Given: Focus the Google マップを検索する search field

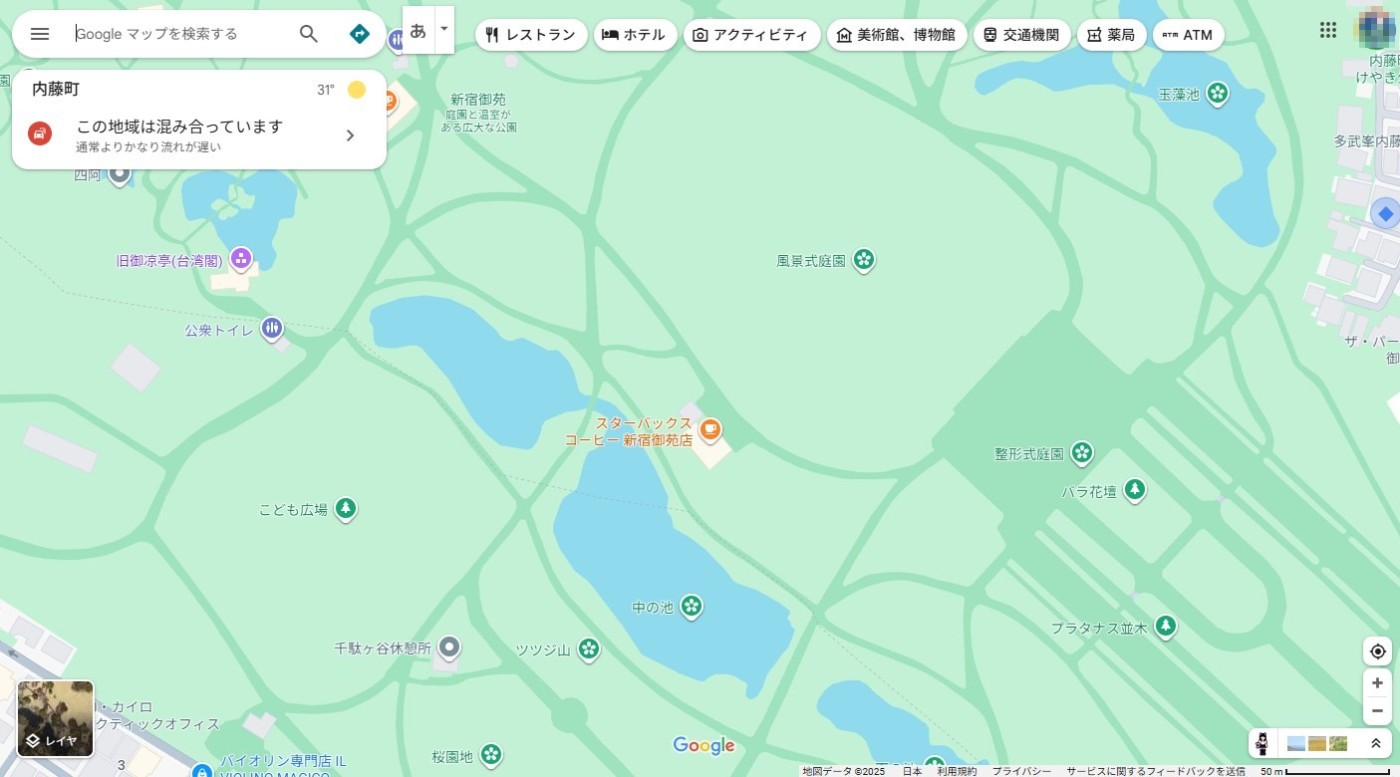Looking at the screenshot, I should (180, 34).
